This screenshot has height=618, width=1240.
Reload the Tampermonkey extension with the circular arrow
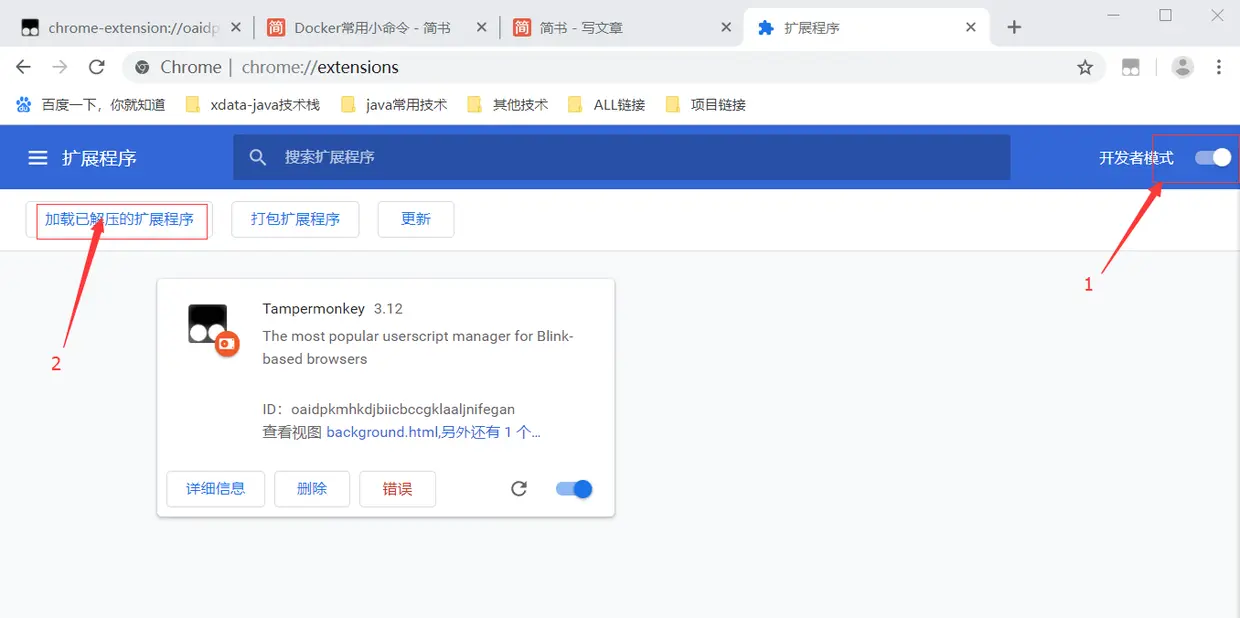[x=519, y=488]
